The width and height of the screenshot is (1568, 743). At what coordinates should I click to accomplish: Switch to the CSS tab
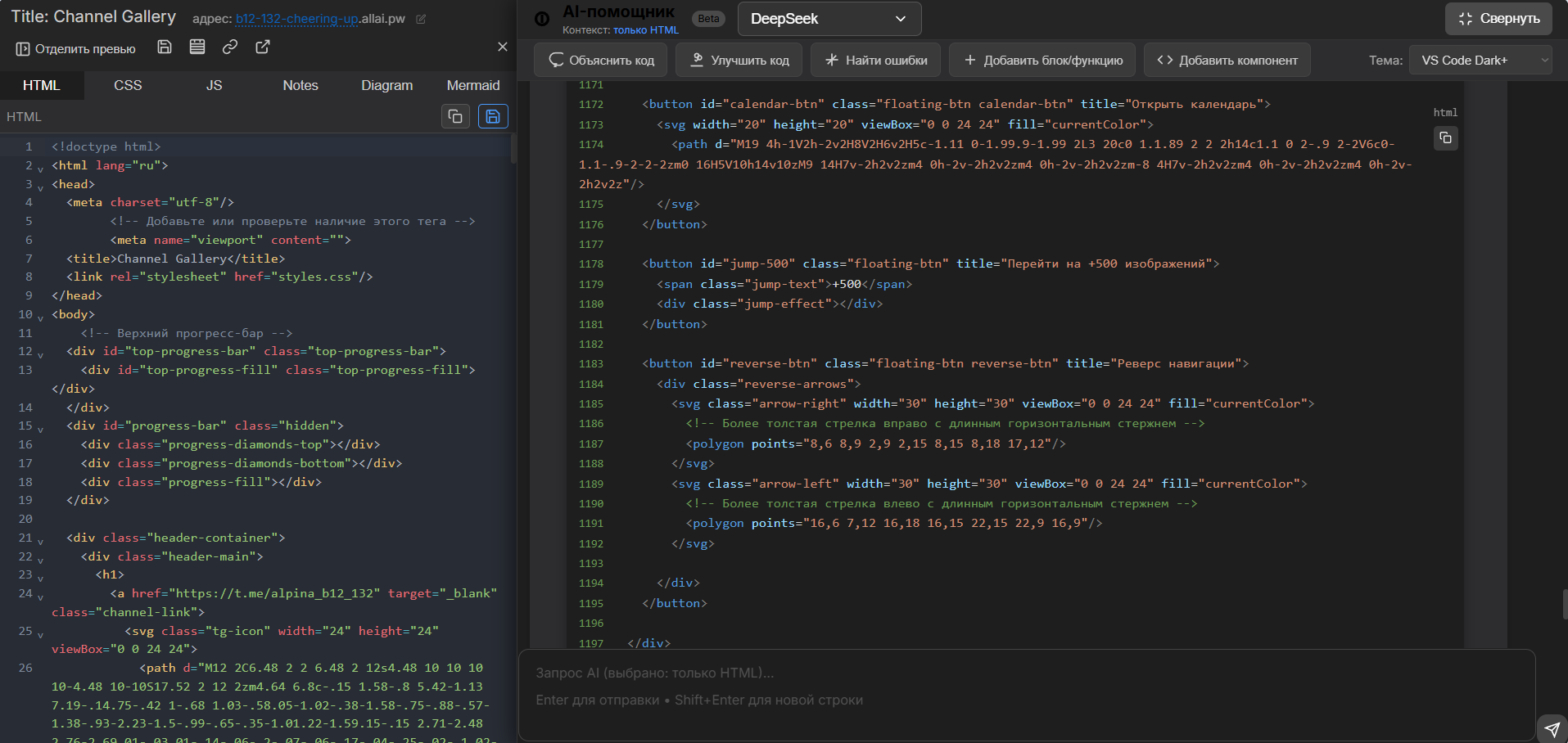point(128,85)
